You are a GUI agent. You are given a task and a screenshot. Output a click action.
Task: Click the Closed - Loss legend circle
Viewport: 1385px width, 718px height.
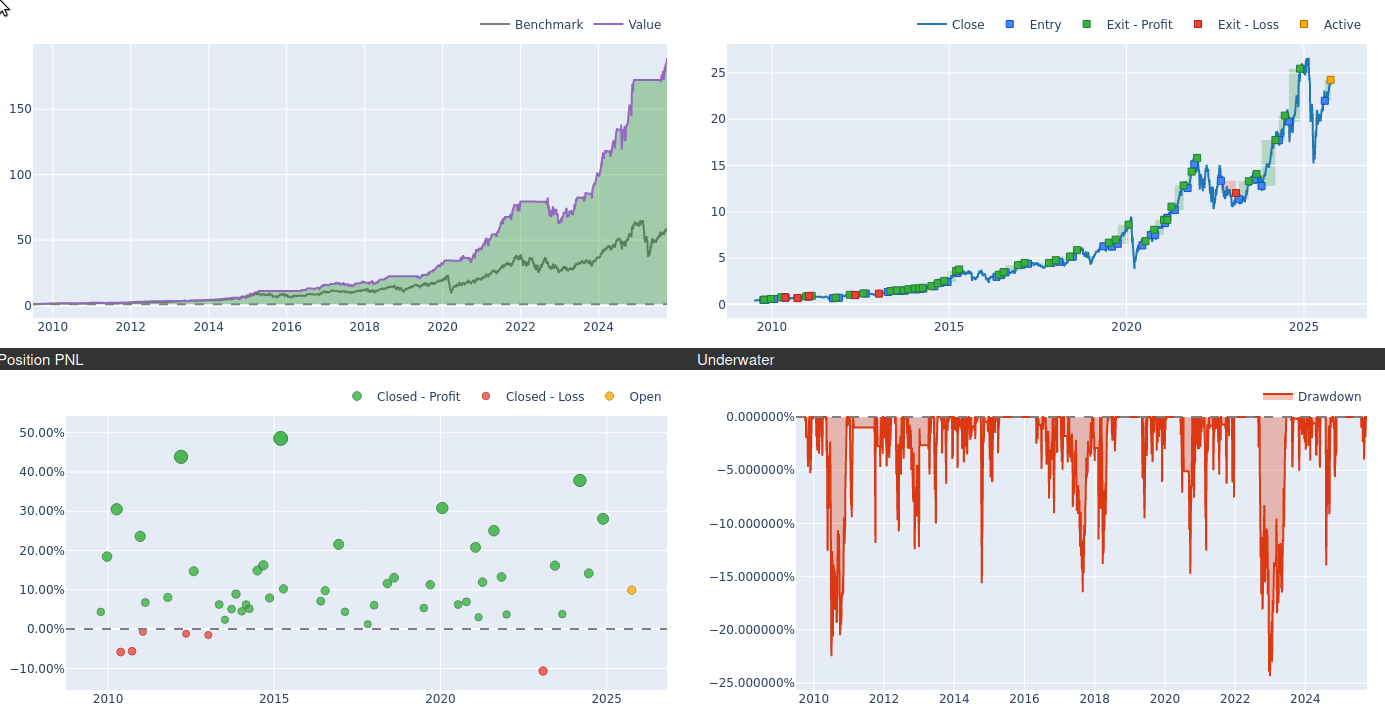click(486, 397)
